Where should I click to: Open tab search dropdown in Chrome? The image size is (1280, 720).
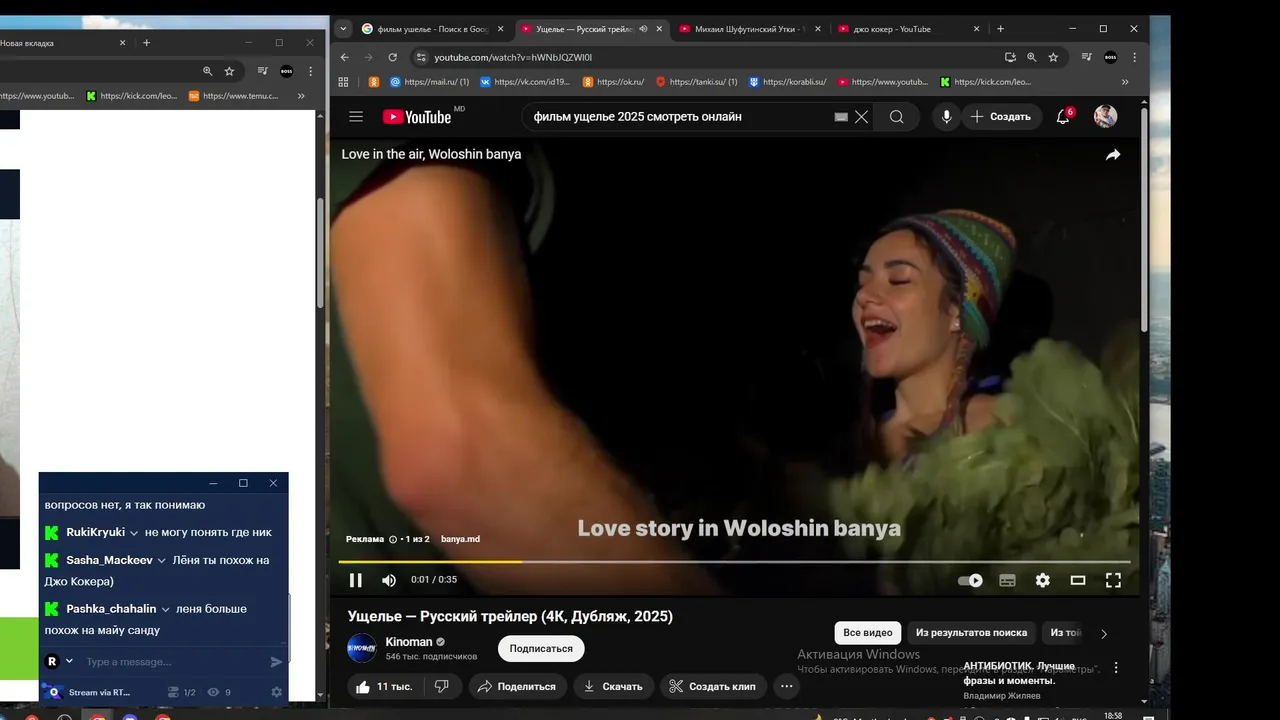click(343, 29)
